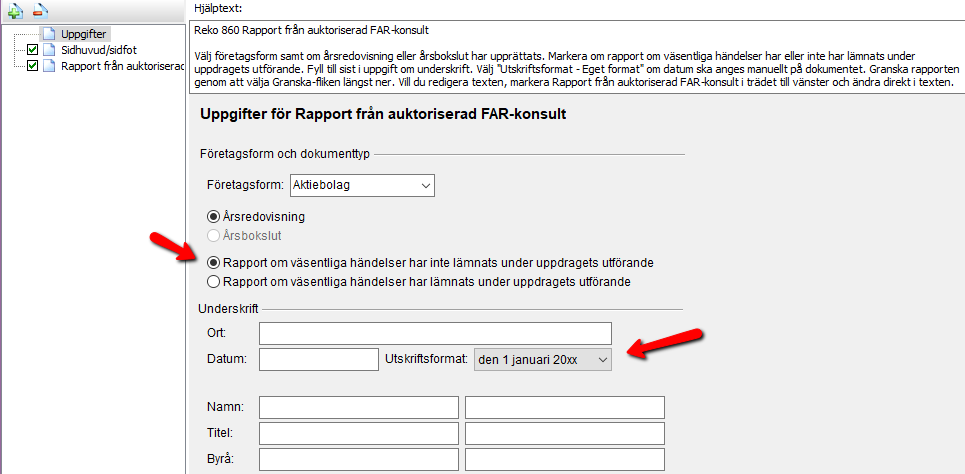This screenshot has height=474, width=965.
Task: Click the second Titel input field
Action: 565,433
